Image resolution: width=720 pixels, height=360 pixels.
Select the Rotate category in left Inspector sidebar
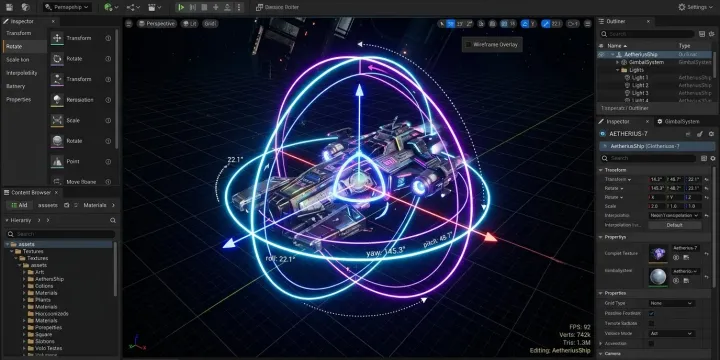point(24,46)
